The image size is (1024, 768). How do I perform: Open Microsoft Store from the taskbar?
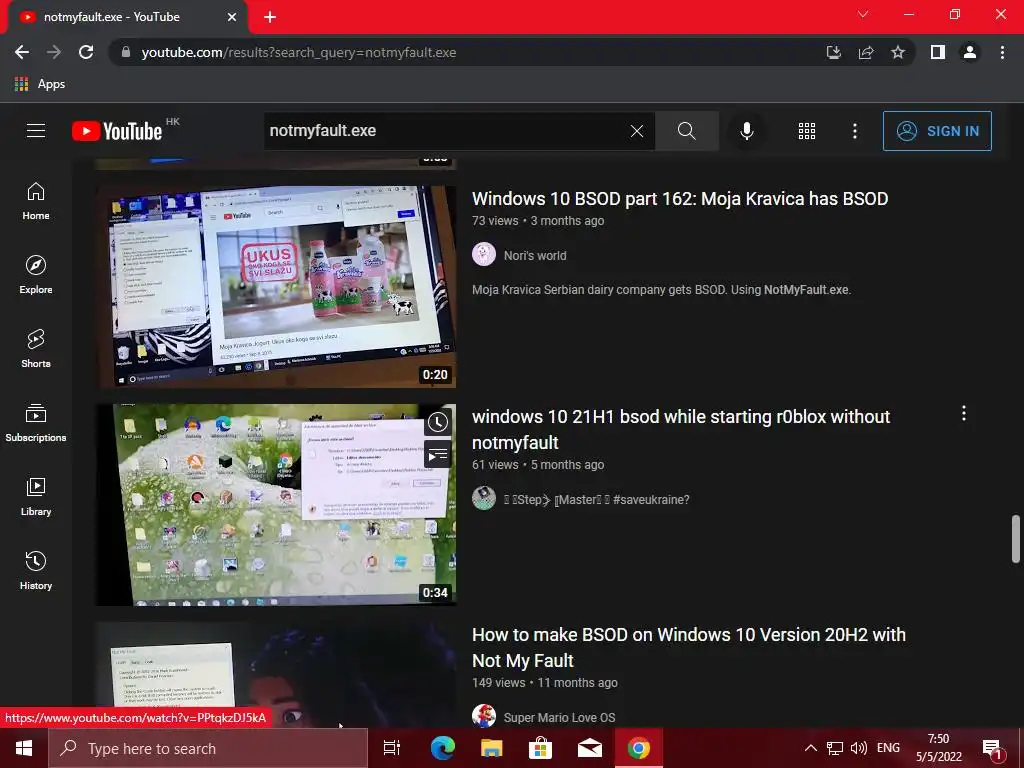[540, 748]
